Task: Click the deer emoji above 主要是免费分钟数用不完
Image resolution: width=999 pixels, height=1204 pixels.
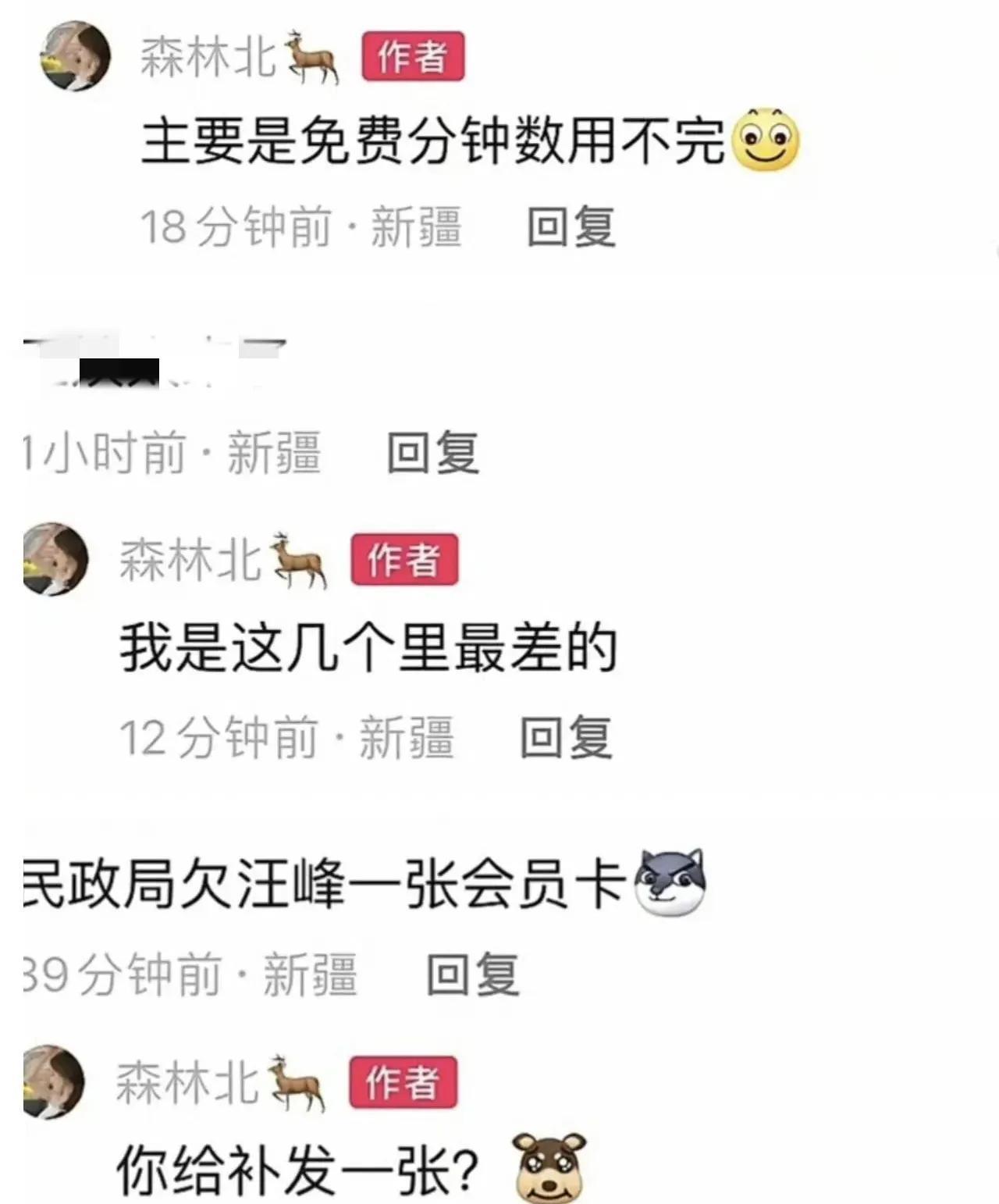Action: (312, 57)
